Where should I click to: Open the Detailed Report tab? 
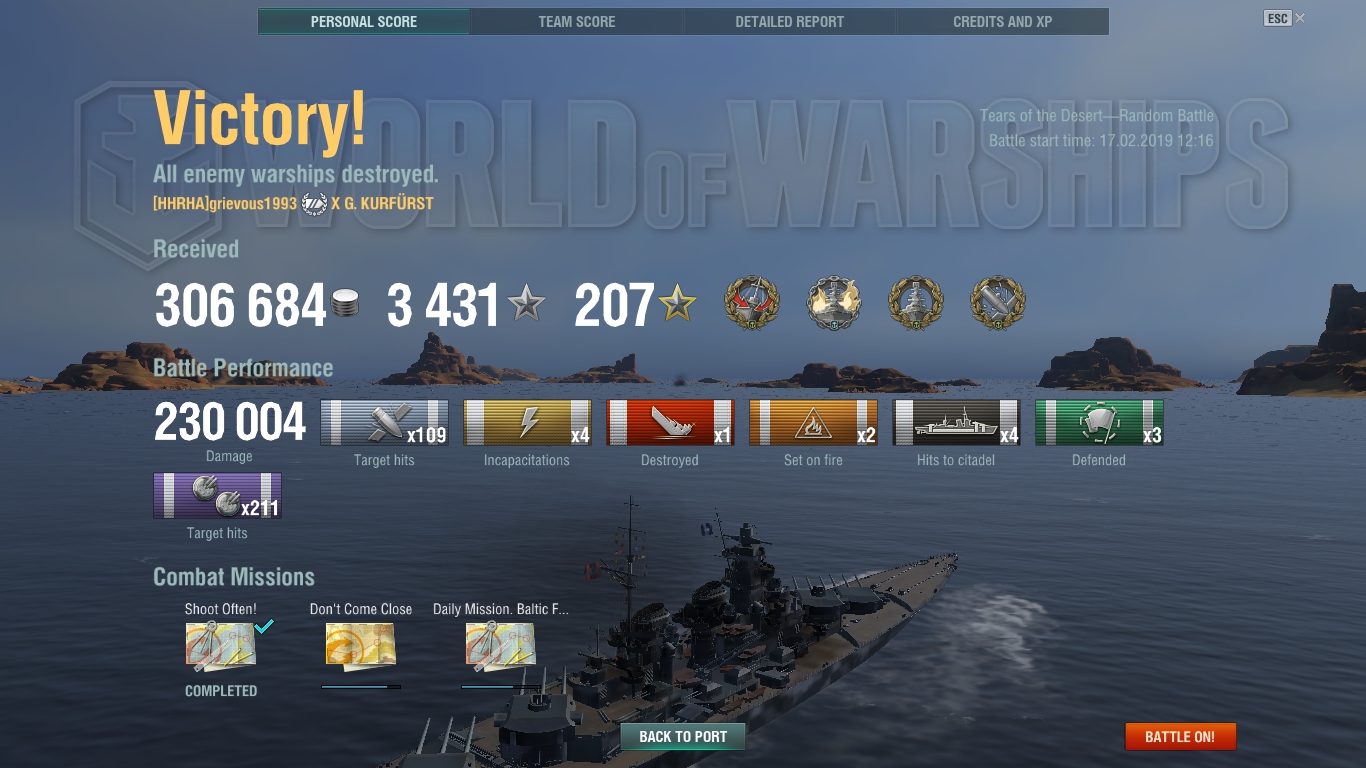(790, 21)
